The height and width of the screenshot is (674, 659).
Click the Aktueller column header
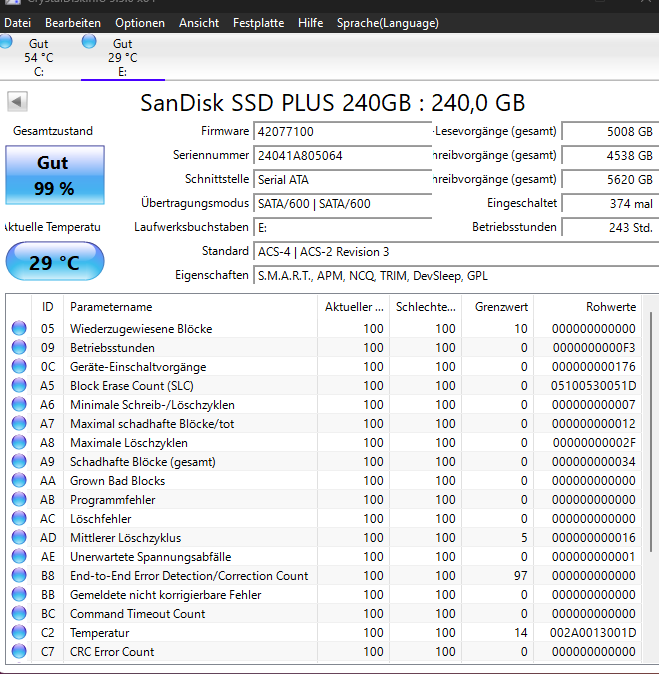[x=353, y=307]
